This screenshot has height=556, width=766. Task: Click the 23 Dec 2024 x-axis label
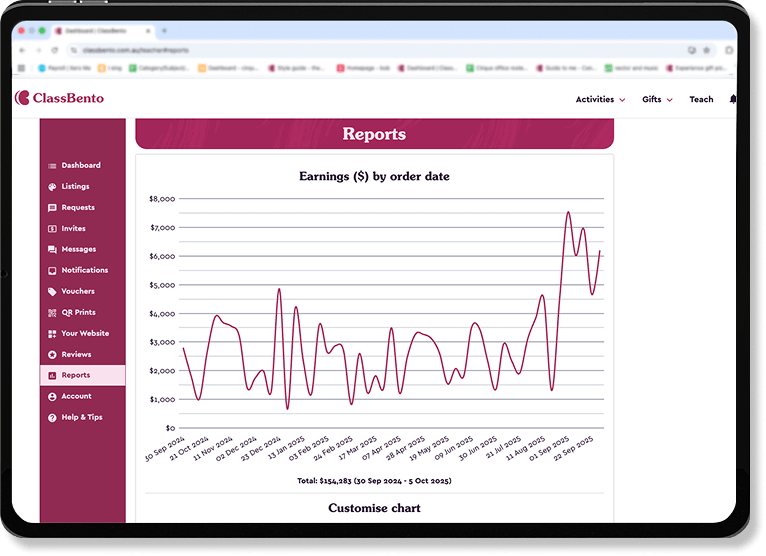coord(260,449)
